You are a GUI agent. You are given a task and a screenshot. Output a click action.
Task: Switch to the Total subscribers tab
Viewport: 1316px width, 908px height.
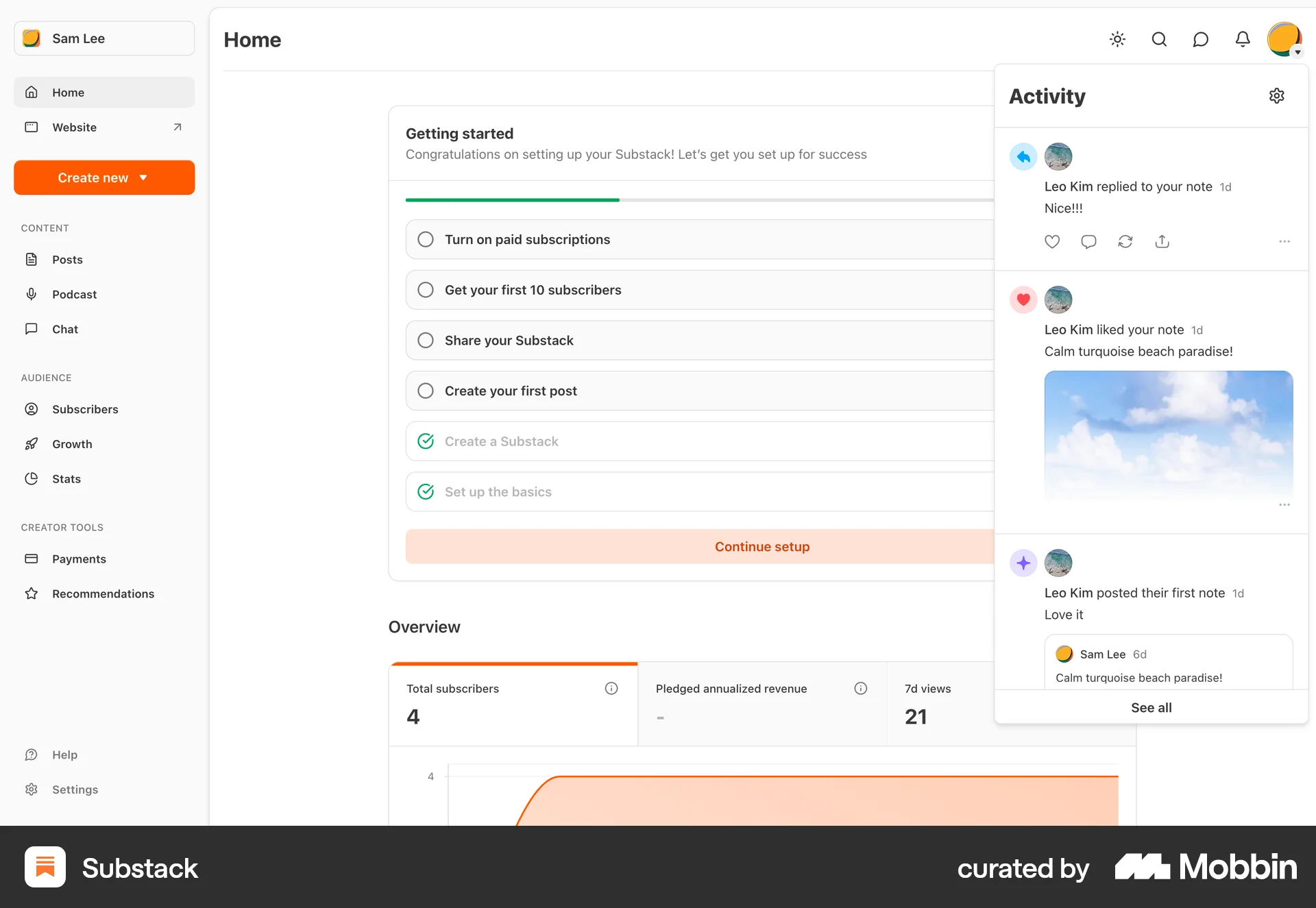[513, 704]
